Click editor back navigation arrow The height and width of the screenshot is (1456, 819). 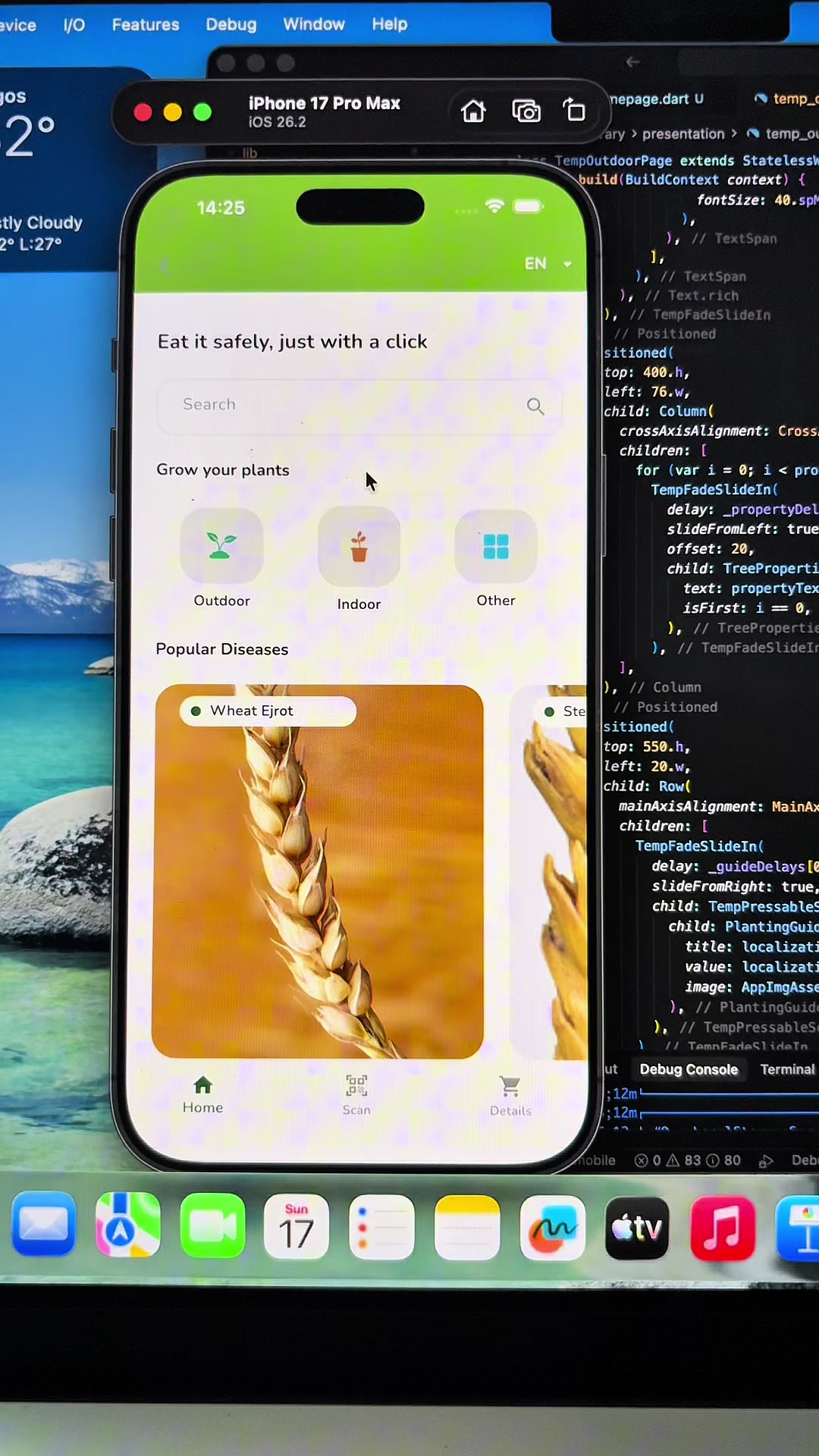[x=632, y=61]
